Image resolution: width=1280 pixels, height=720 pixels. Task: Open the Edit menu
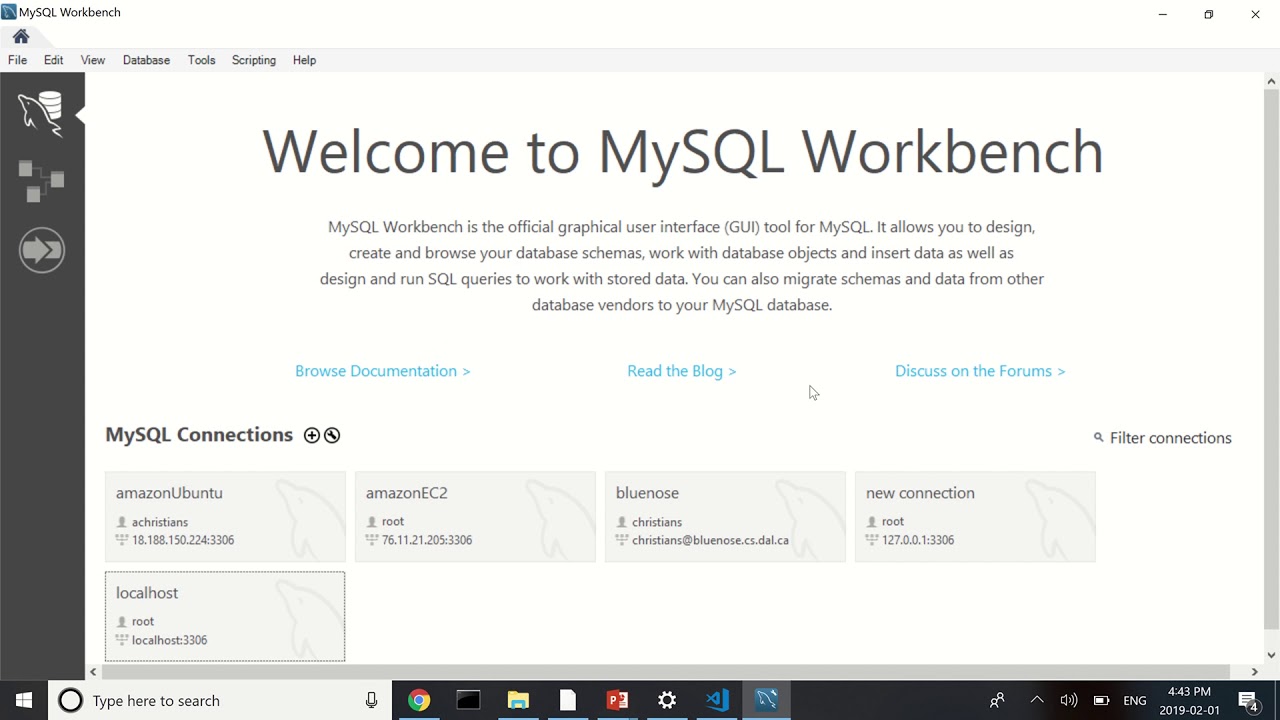(x=53, y=60)
